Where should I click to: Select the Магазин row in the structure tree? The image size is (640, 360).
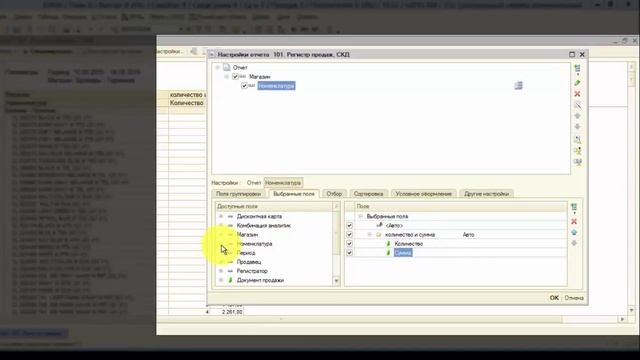click(260, 76)
